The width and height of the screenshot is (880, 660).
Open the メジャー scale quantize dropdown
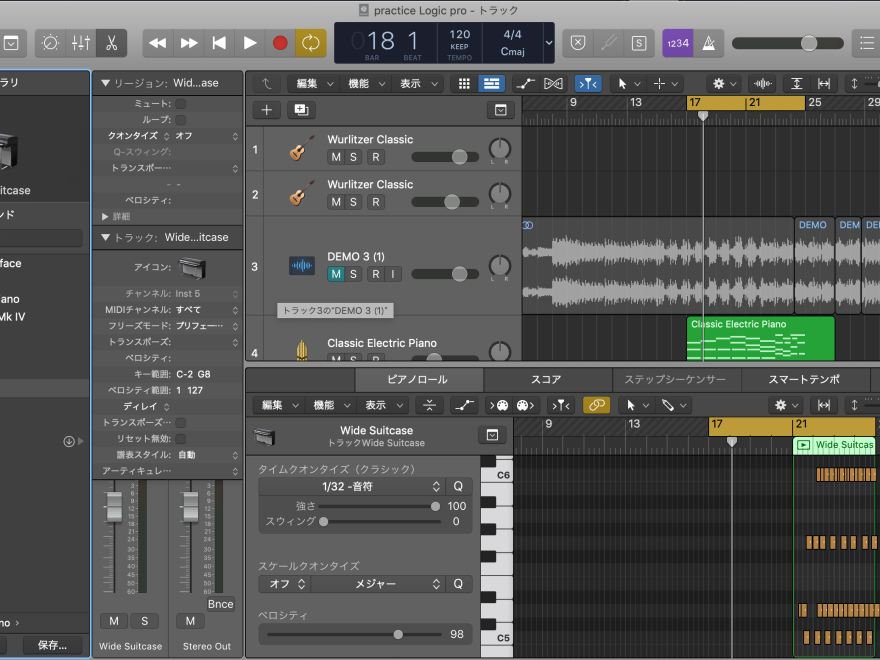pos(378,584)
